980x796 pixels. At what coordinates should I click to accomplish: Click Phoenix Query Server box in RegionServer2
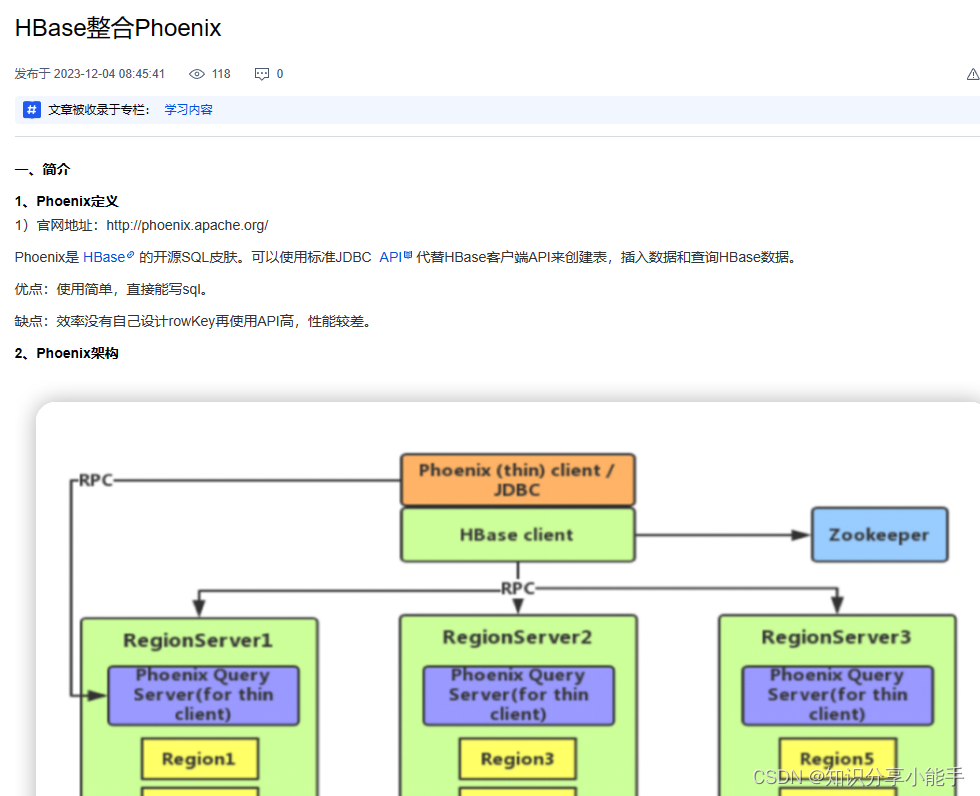click(519, 695)
